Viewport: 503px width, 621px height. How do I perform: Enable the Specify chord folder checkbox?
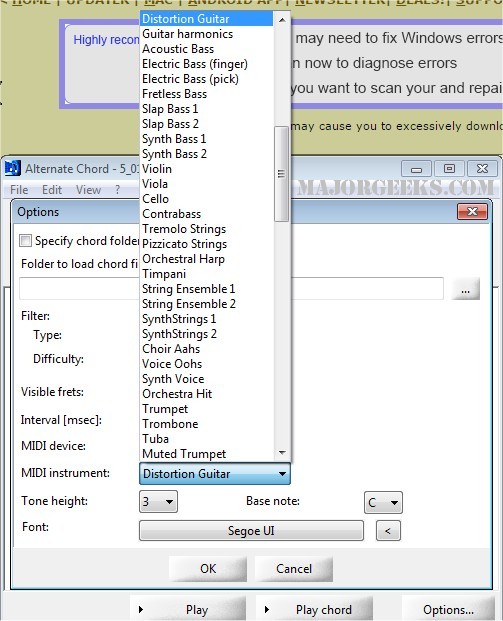click(x=25, y=240)
